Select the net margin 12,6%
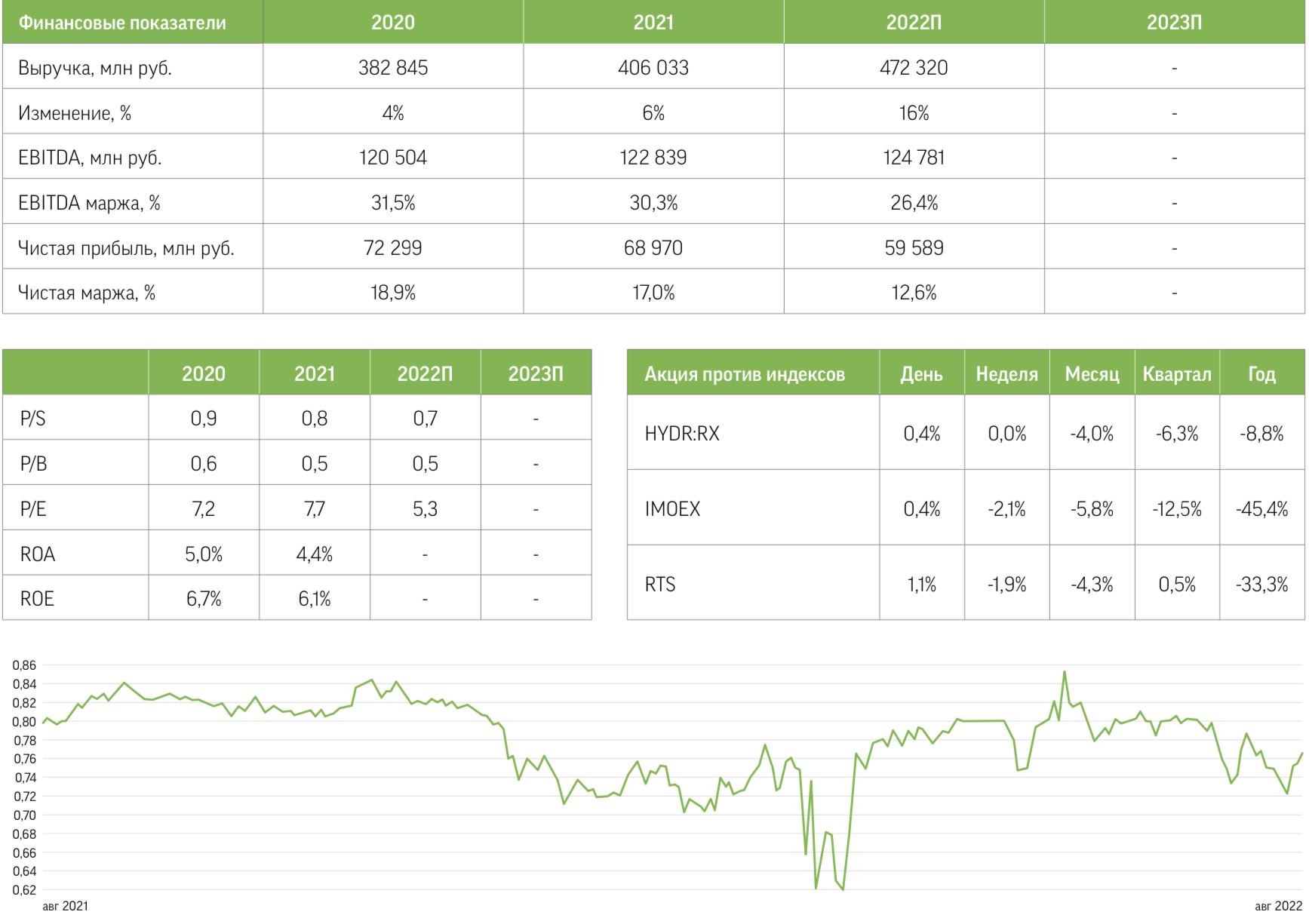Viewport: 1309px width, 924px height. coord(914,293)
